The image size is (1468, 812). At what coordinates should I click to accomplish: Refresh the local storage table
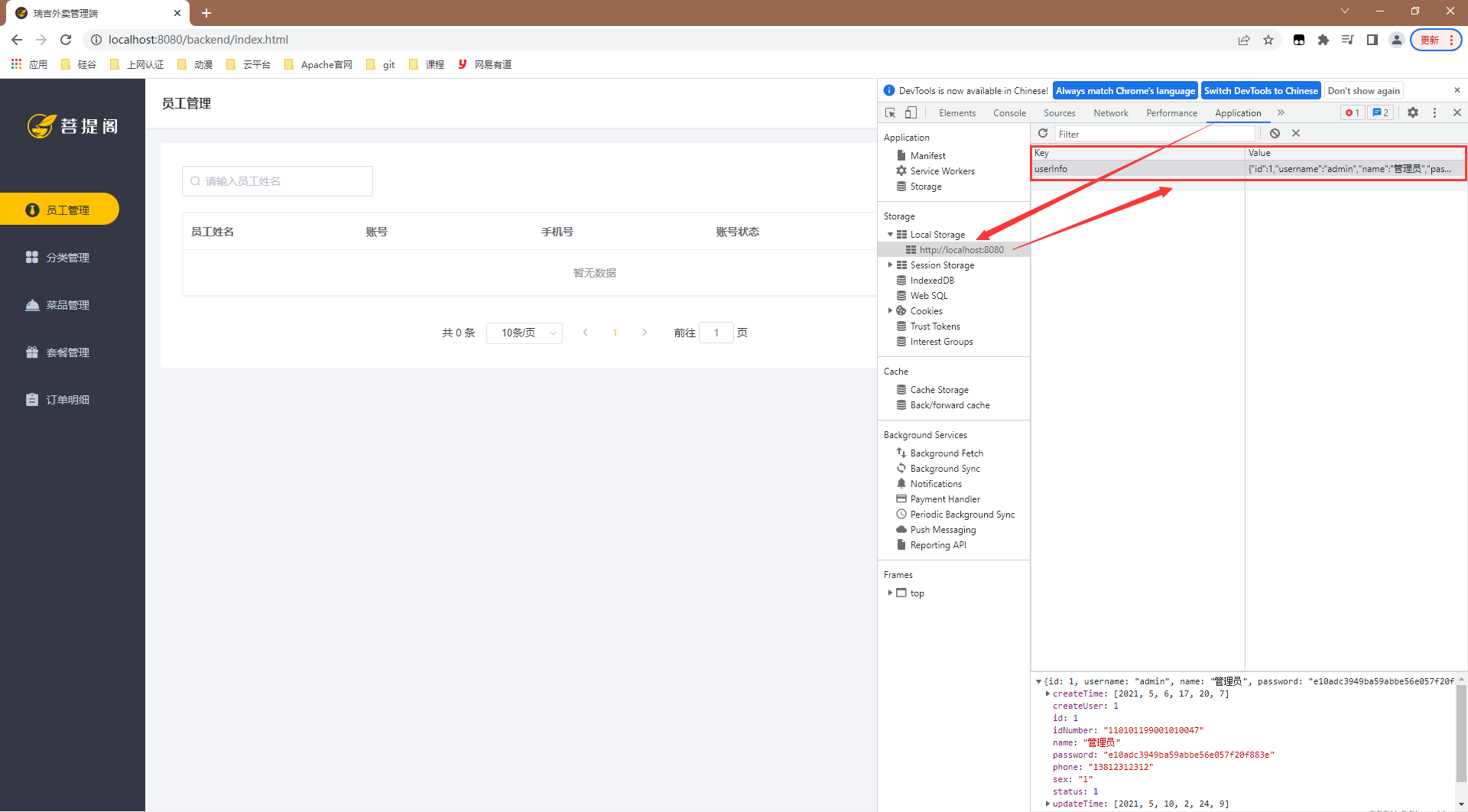1043,133
